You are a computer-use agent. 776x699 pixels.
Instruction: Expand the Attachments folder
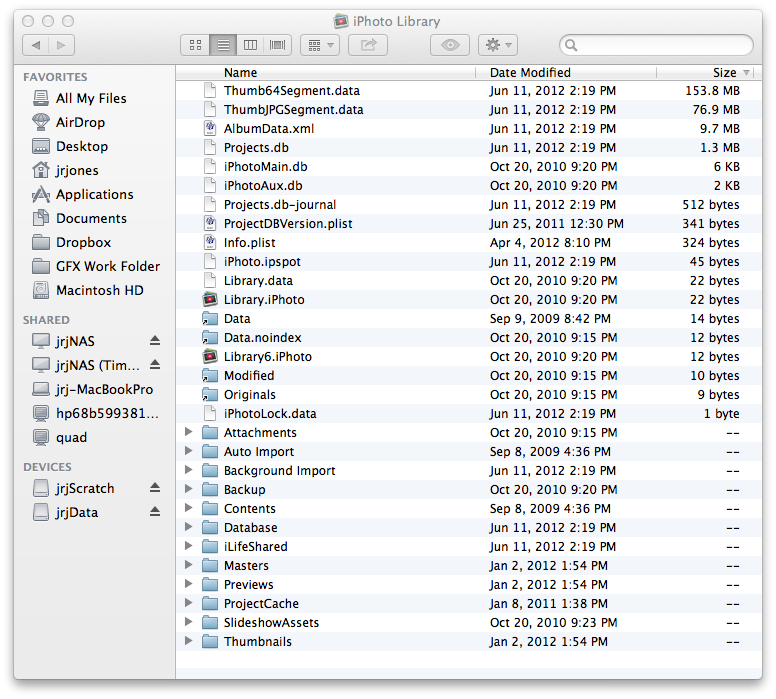(189, 432)
